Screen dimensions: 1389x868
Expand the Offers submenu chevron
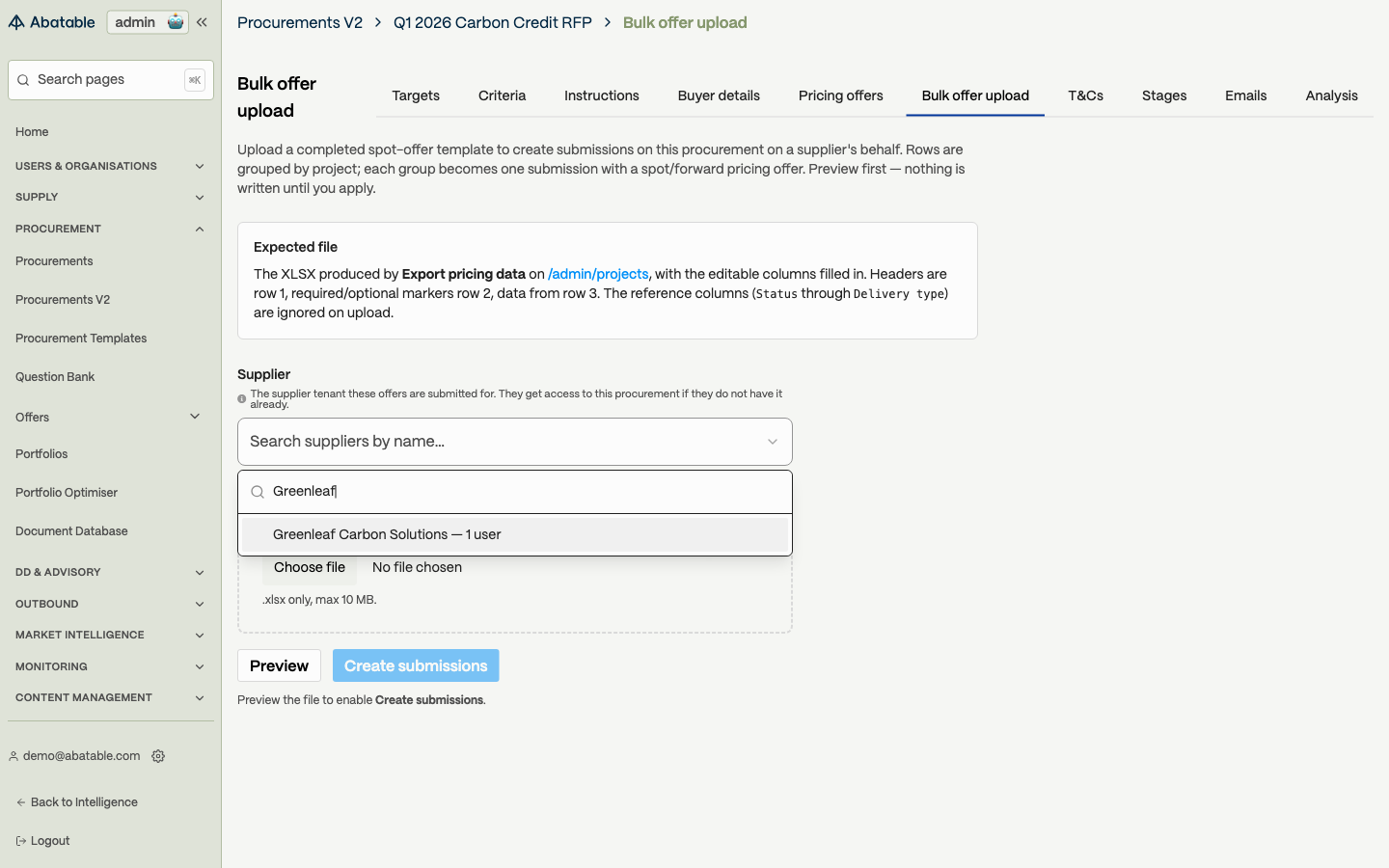(195, 417)
